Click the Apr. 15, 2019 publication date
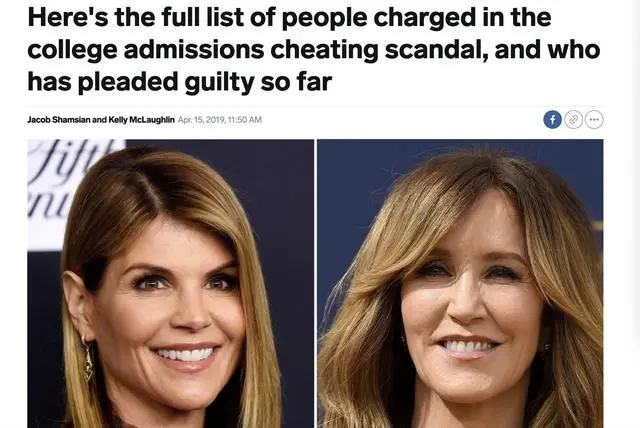Viewport: 640px width, 428px height. [x=201, y=120]
